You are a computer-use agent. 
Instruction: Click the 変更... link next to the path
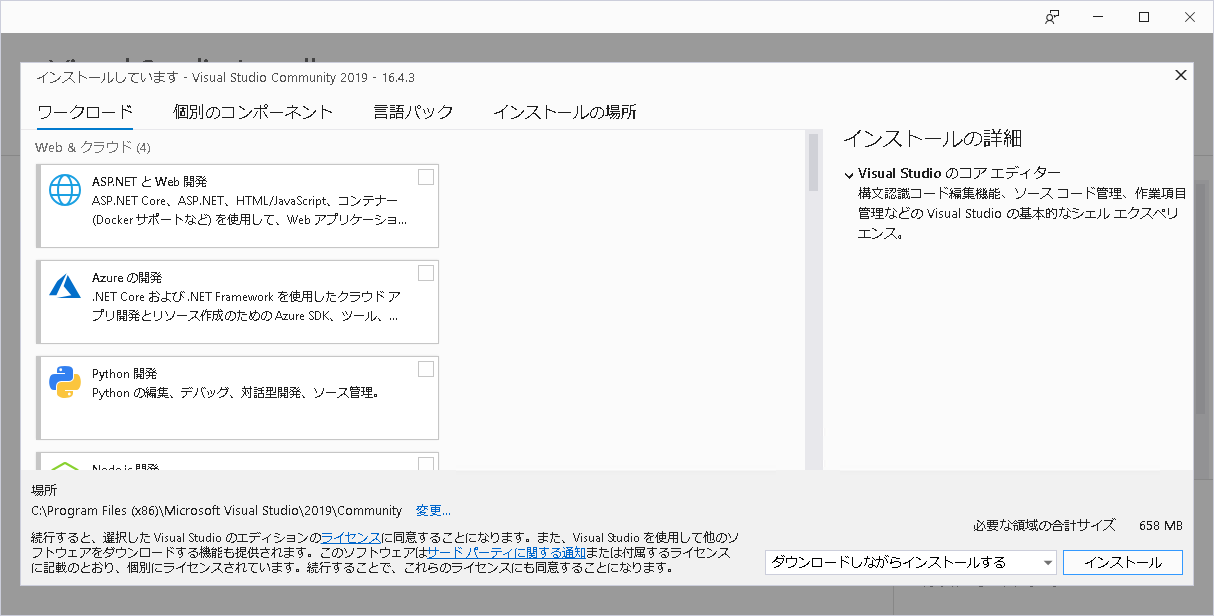coord(433,510)
